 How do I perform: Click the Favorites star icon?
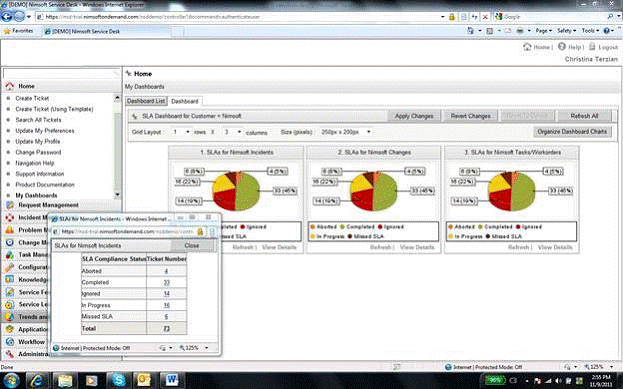click(7, 31)
